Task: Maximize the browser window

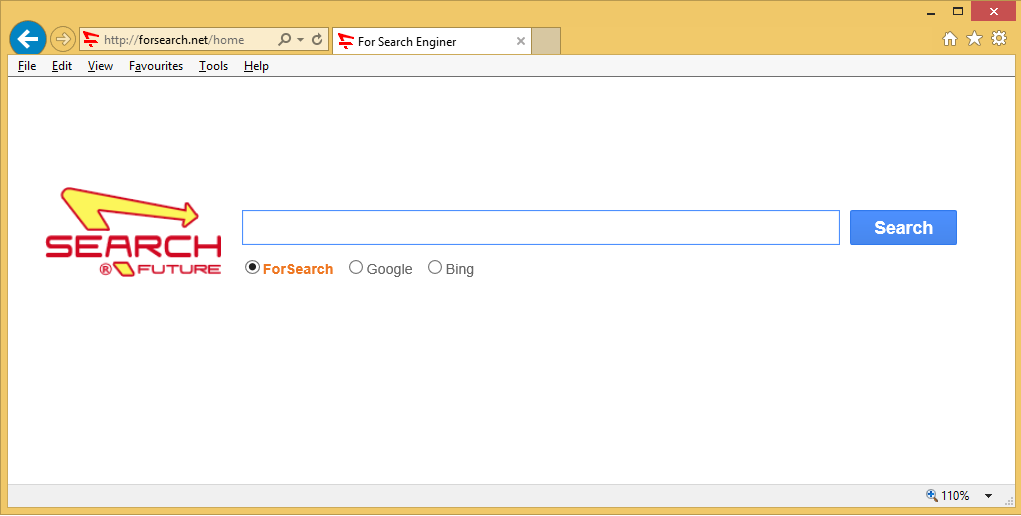Action: coord(957,11)
